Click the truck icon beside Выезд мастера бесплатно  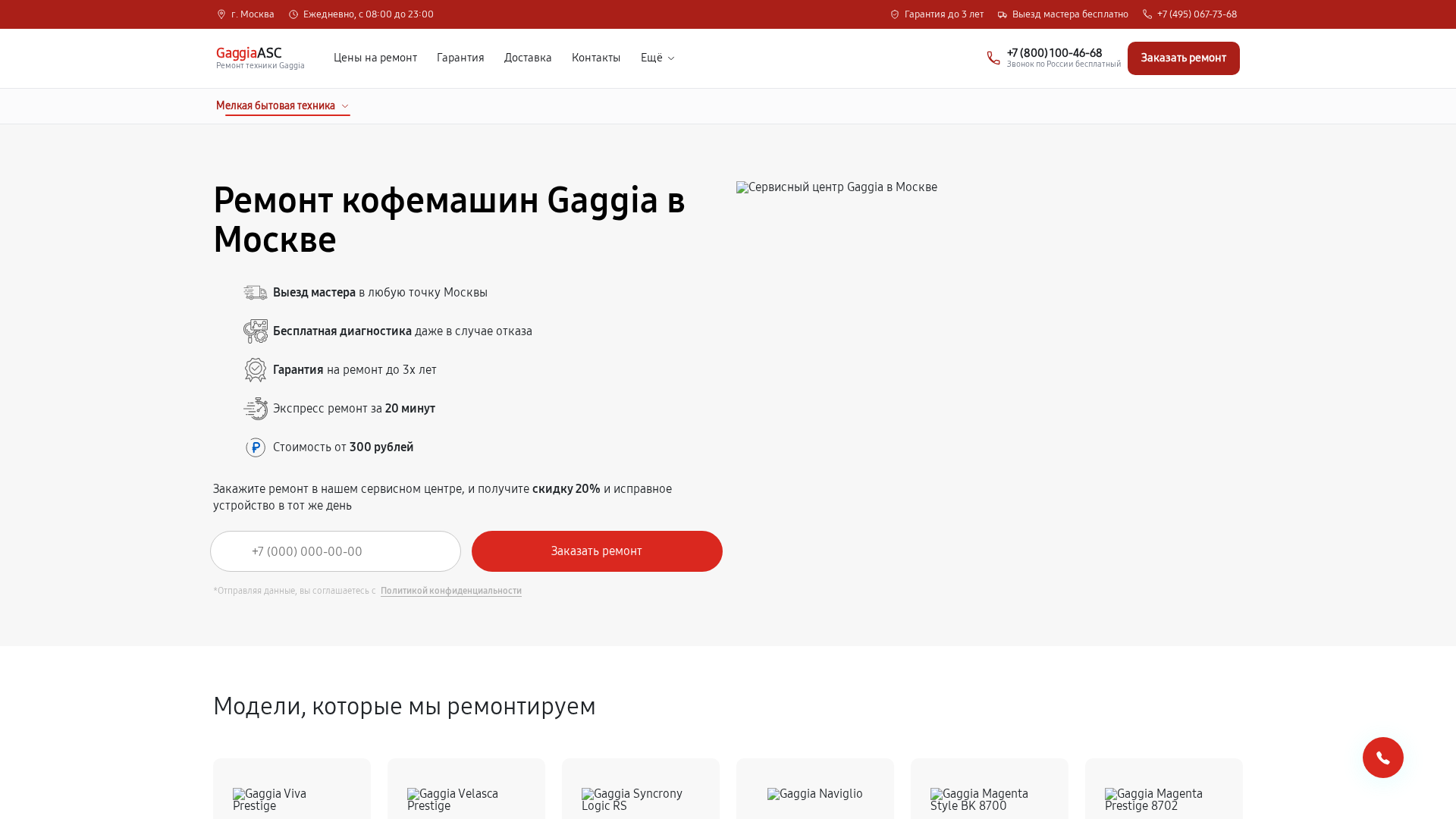click(1003, 14)
